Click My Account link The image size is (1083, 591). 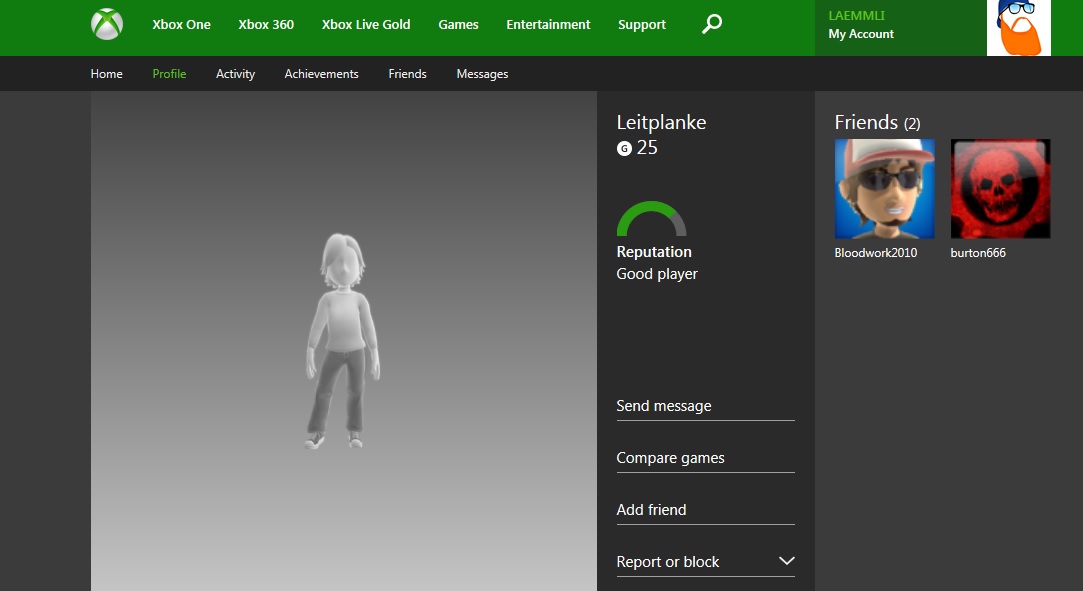click(861, 34)
